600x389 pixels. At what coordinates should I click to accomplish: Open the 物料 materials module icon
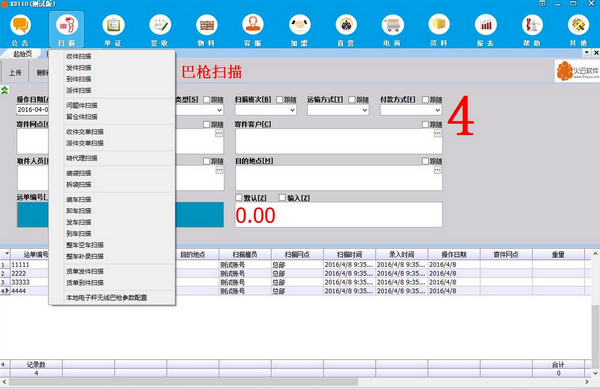coord(206,30)
